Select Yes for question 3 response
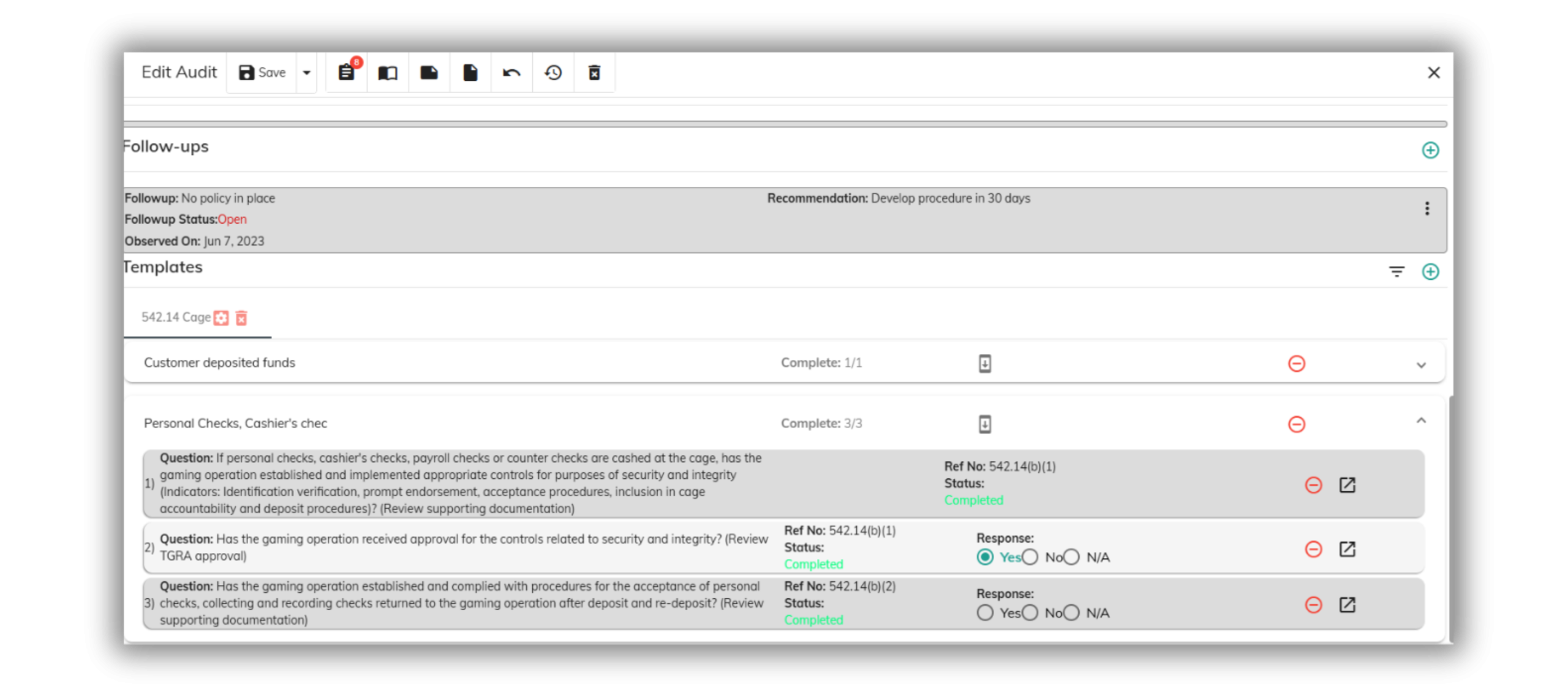Image resolution: width=1568 pixels, height=697 pixels. pos(985,612)
